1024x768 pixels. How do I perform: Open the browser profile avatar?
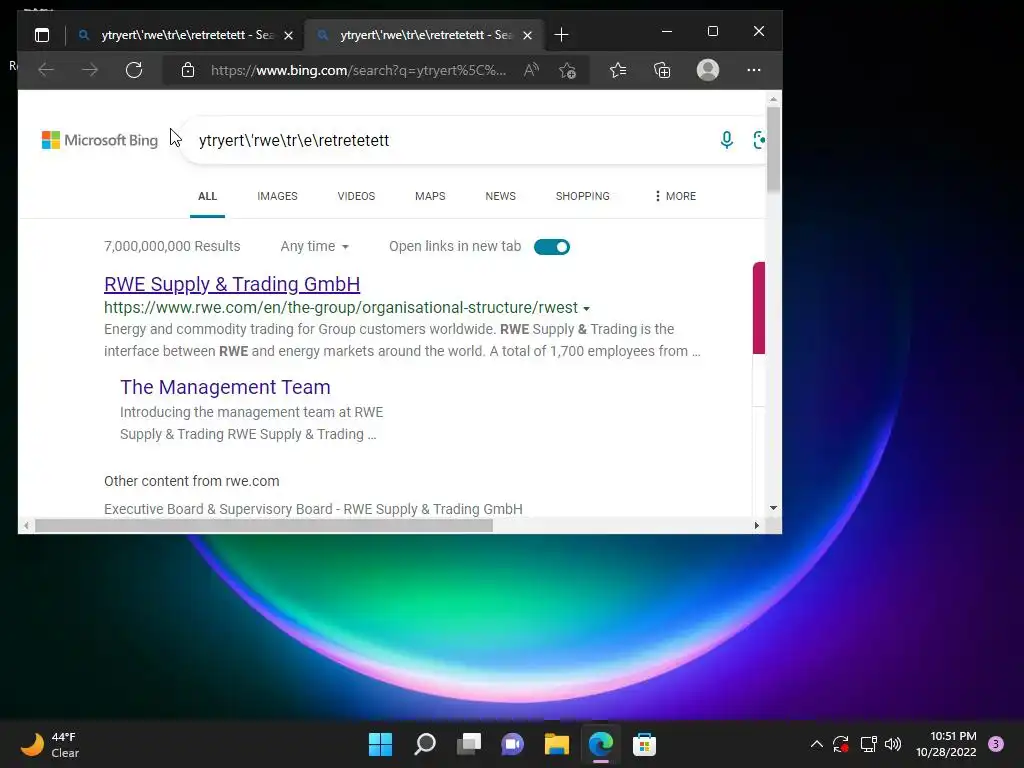(x=708, y=70)
